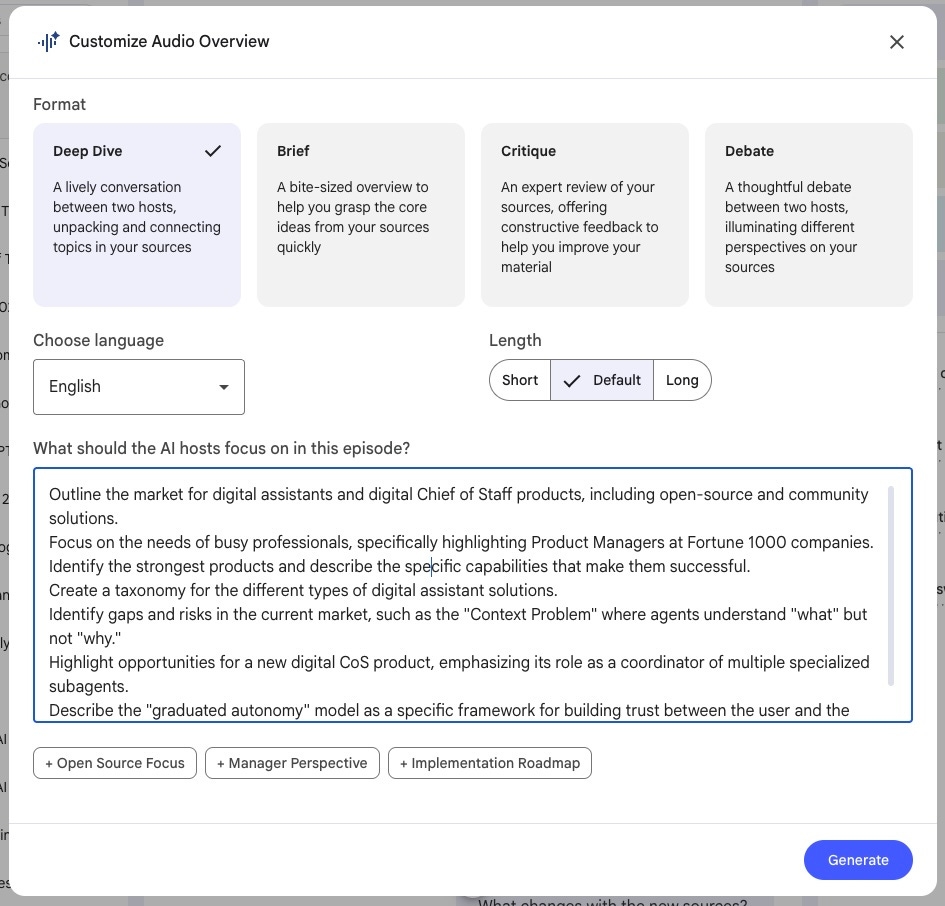Click the focus text box scrollbar

click(x=891, y=586)
